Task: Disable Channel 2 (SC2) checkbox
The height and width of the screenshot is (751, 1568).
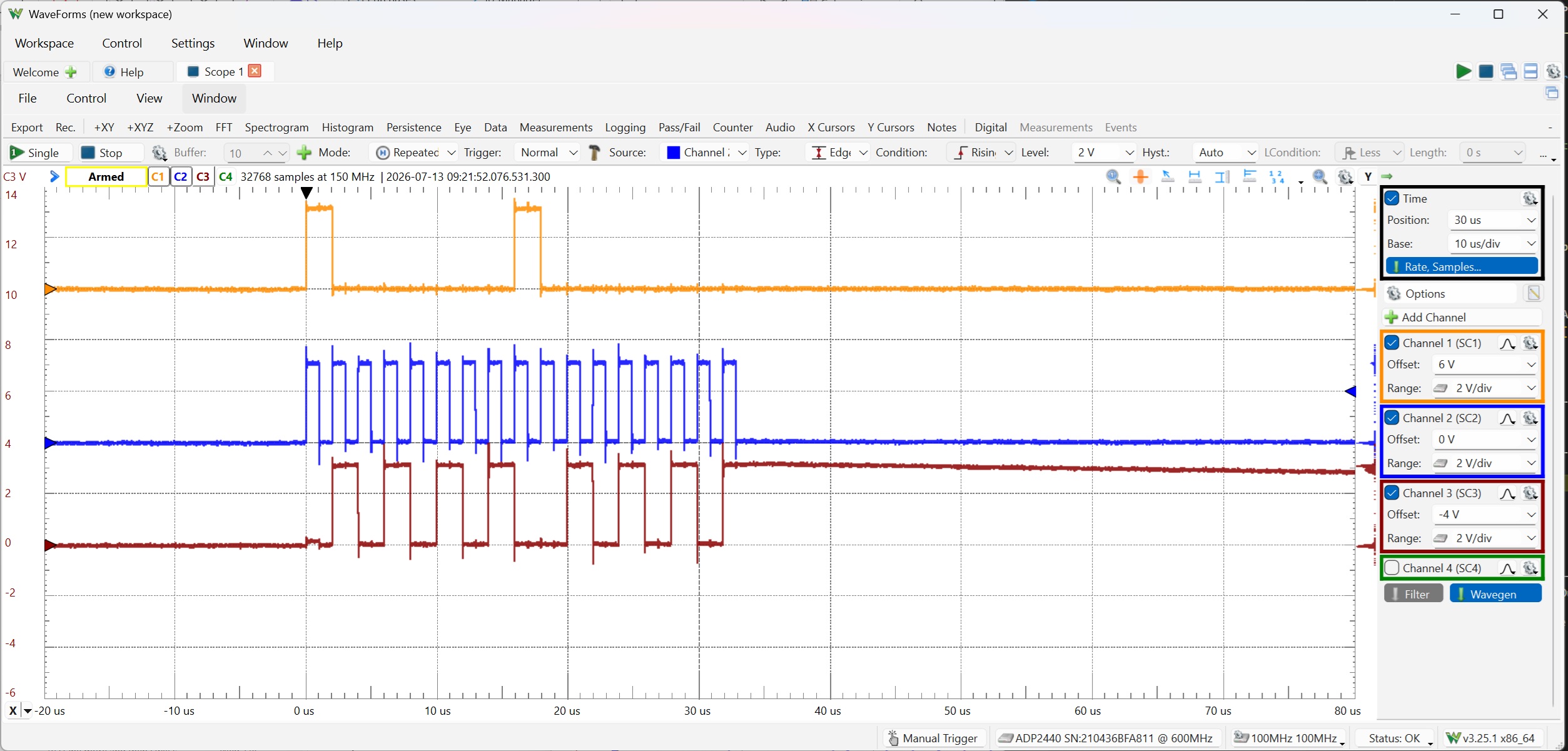Action: [x=1392, y=418]
